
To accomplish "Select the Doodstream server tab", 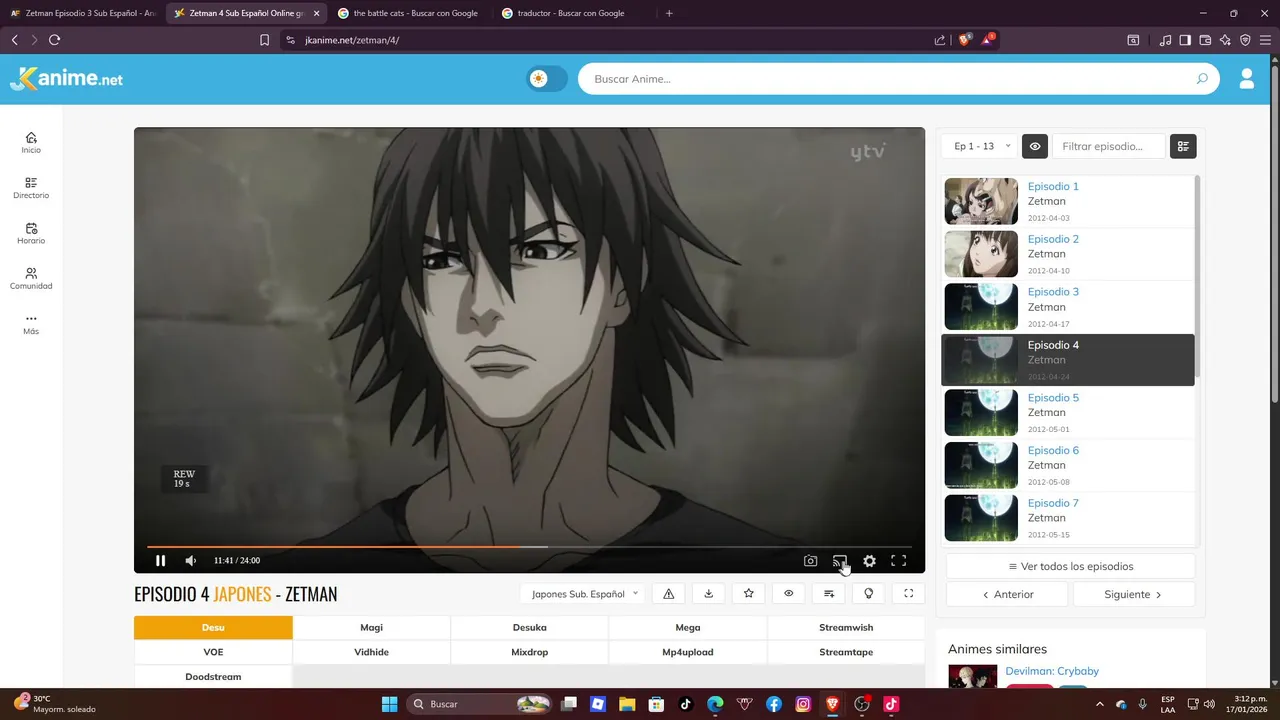I will tap(213, 677).
